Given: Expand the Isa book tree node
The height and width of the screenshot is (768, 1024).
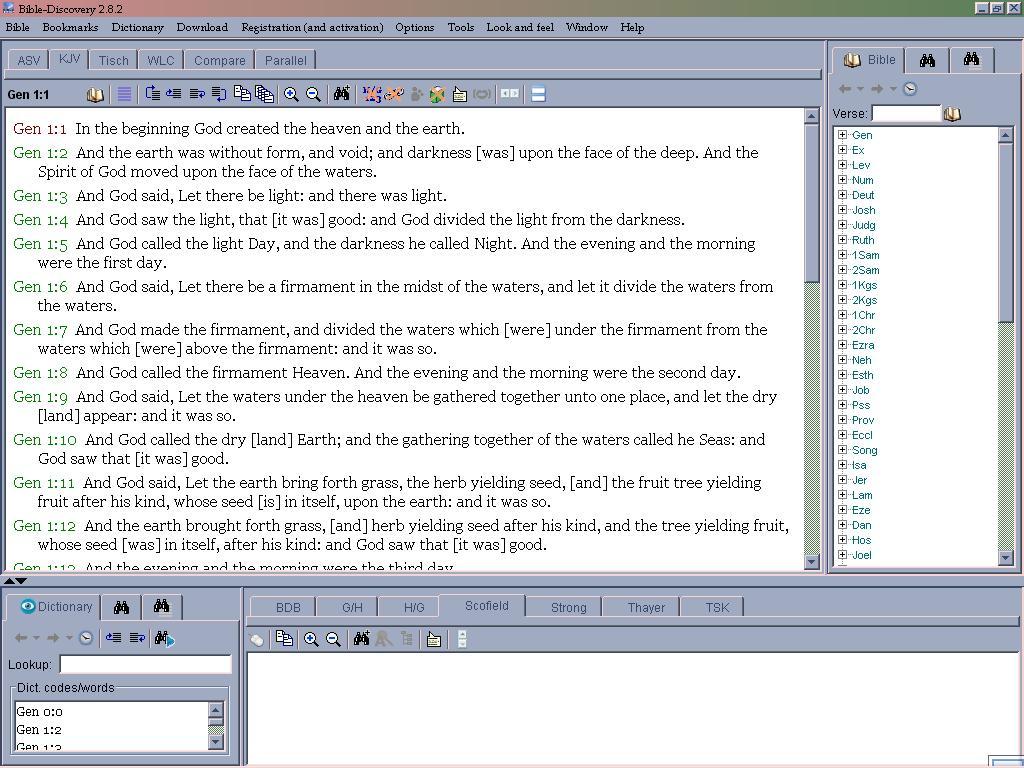Looking at the screenshot, I should [x=842, y=465].
